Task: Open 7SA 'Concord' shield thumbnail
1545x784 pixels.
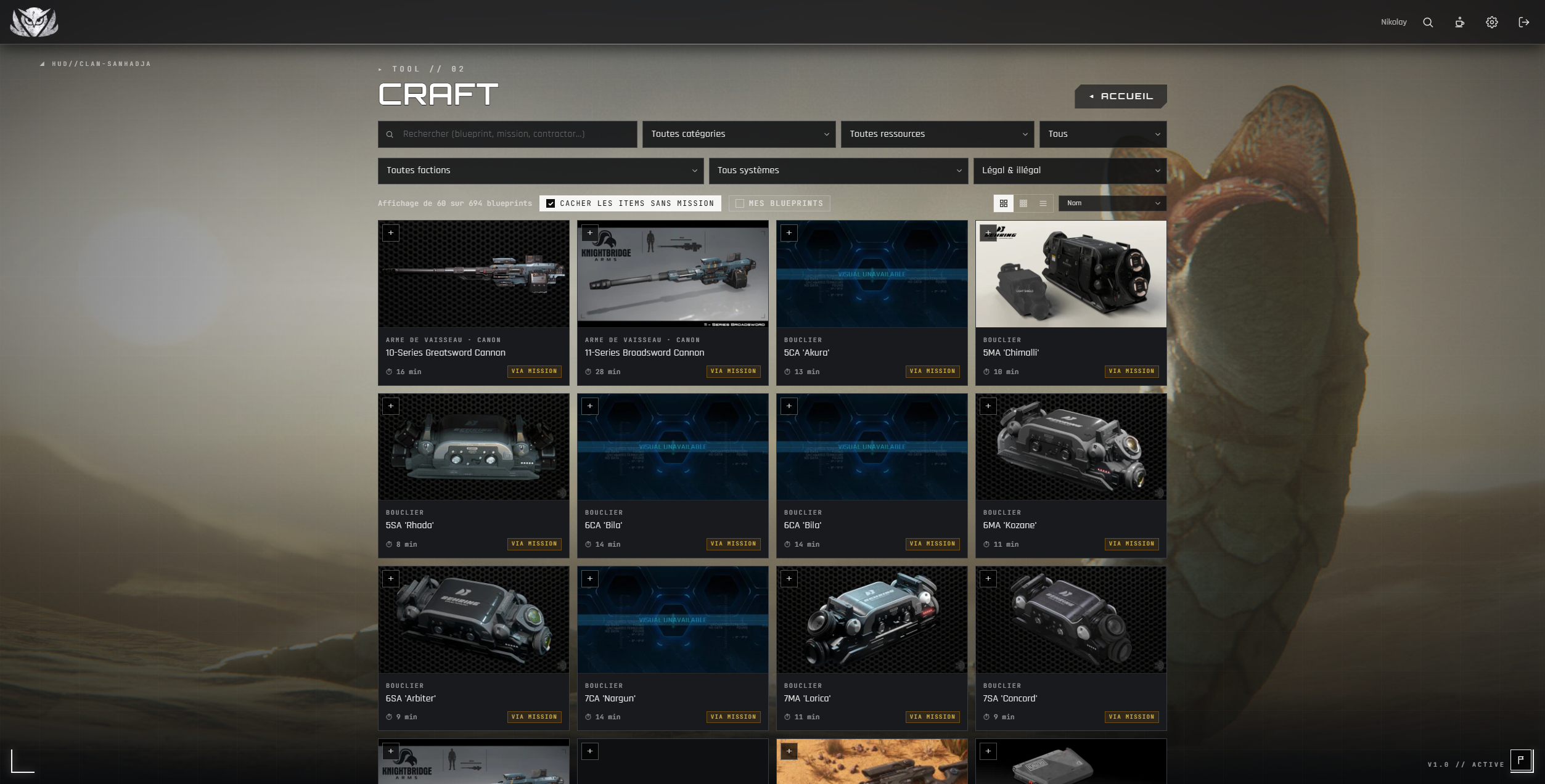Action: pos(1071,620)
